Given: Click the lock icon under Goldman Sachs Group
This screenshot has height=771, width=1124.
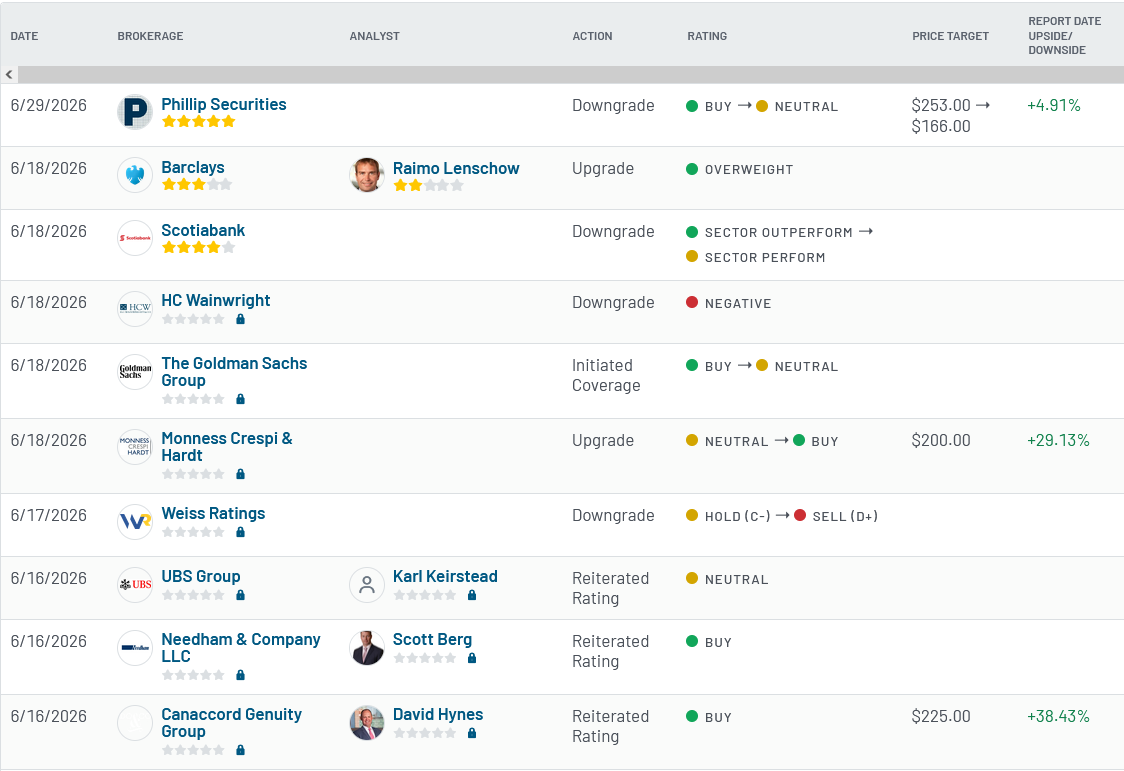Looking at the screenshot, I should pos(241,398).
